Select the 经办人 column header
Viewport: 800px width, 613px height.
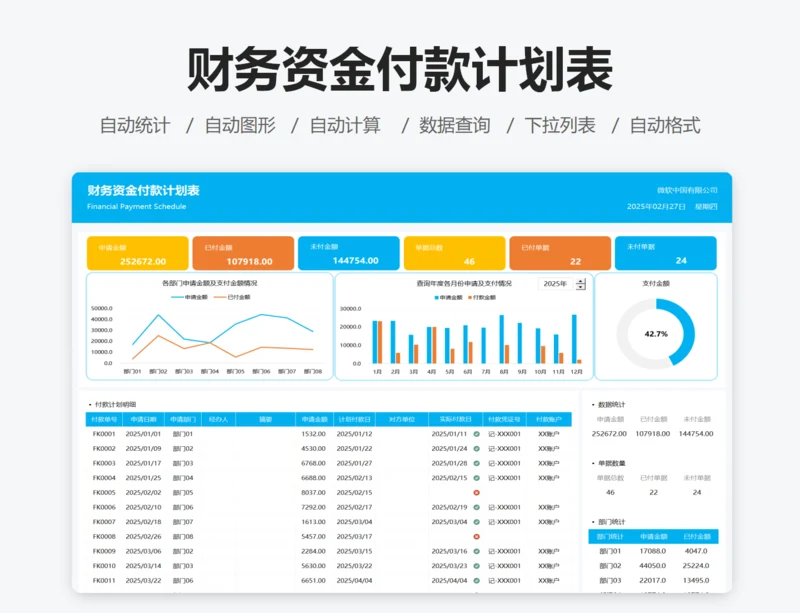click(x=219, y=419)
